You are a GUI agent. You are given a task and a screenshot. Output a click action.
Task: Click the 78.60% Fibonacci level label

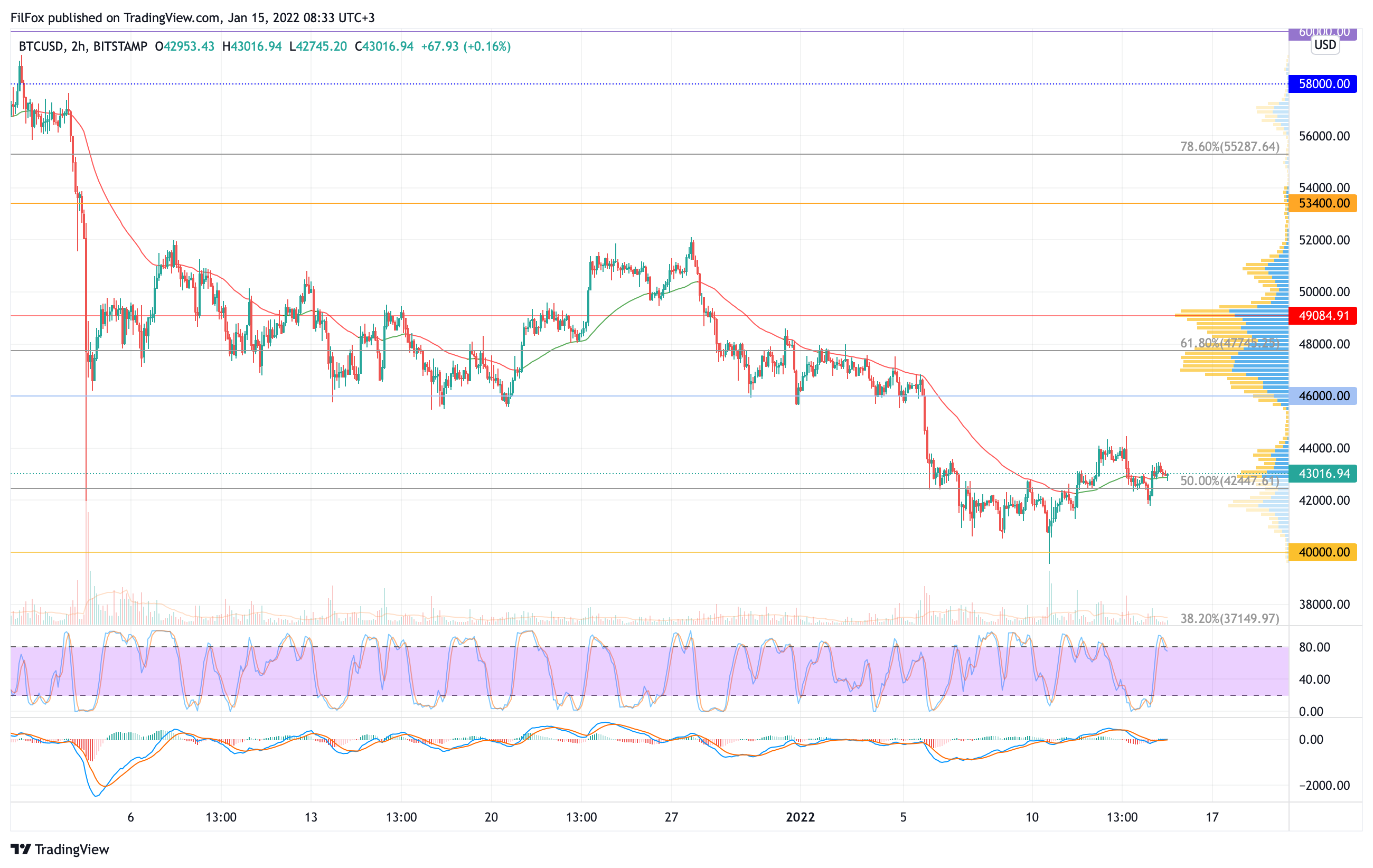pos(1229,147)
